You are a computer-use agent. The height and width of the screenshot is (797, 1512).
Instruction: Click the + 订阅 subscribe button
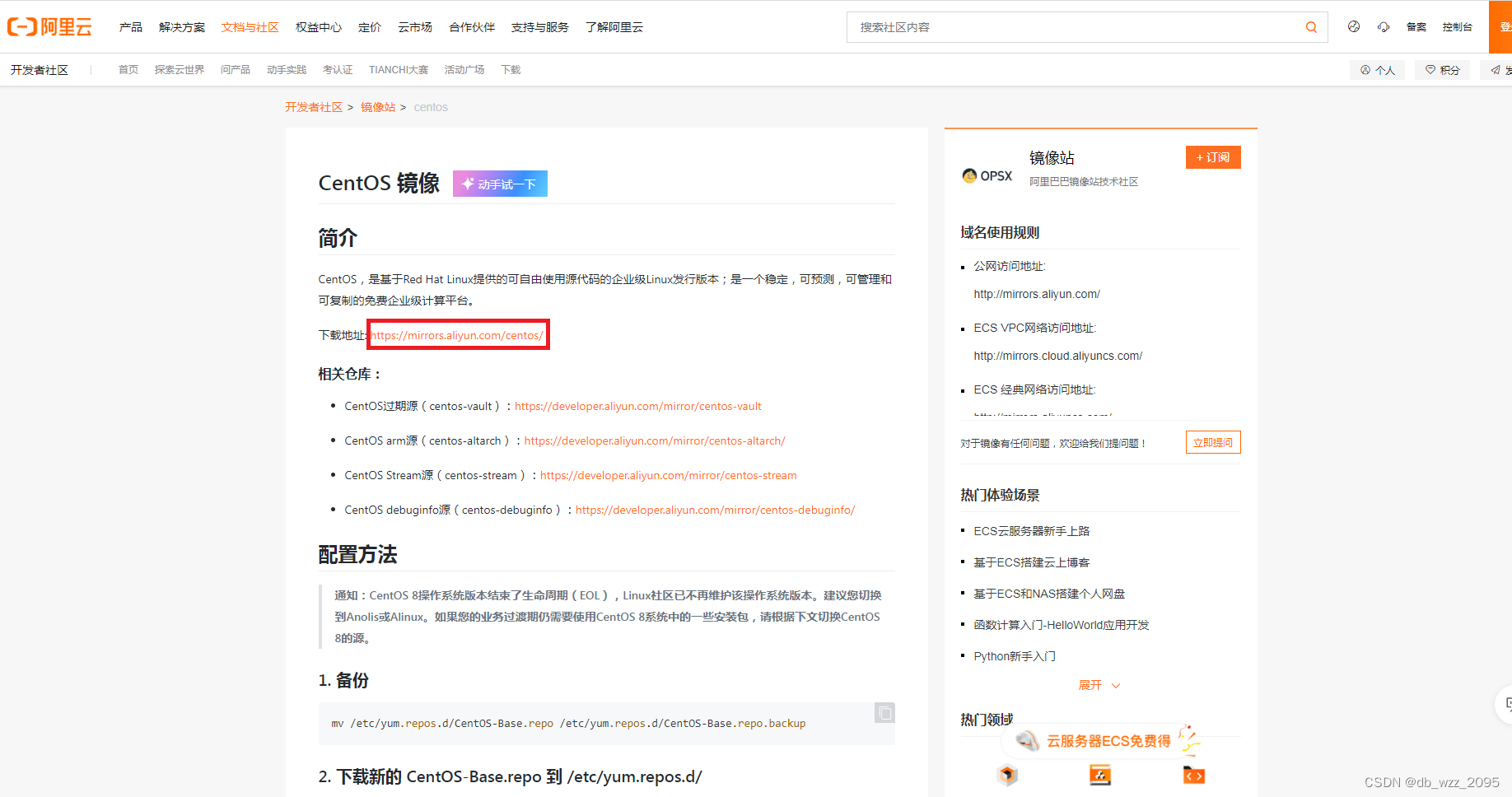(x=1213, y=157)
